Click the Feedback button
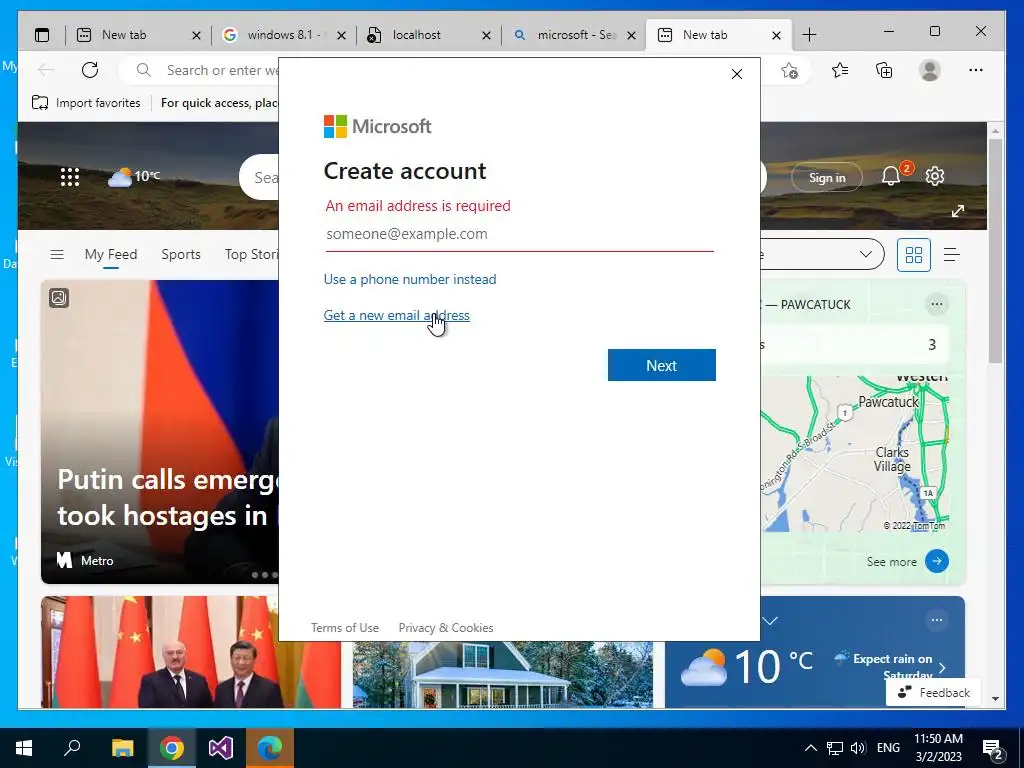This screenshot has height=768, width=1024. pyautogui.click(x=933, y=692)
